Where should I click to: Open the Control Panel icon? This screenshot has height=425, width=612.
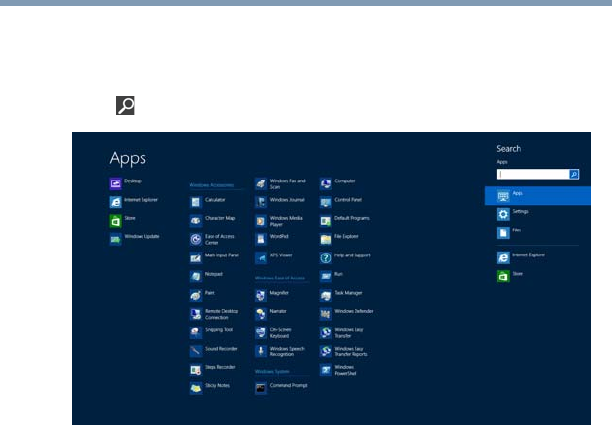point(325,201)
